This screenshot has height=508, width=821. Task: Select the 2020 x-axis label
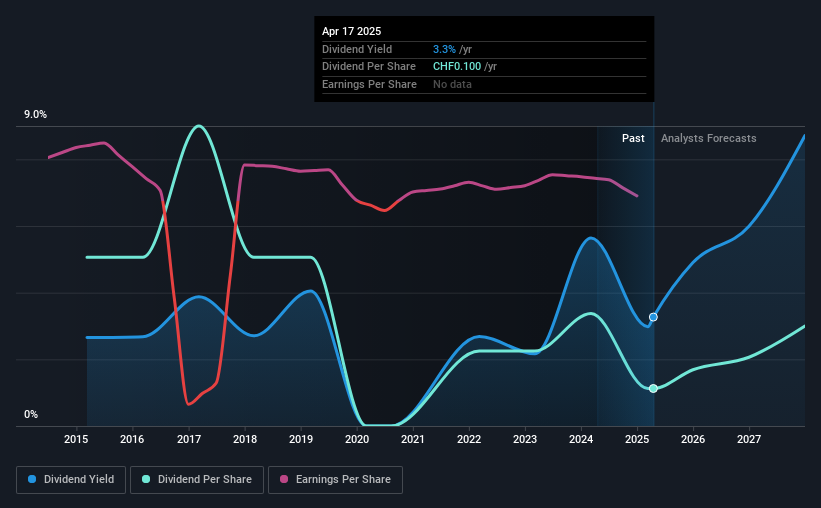357,439
